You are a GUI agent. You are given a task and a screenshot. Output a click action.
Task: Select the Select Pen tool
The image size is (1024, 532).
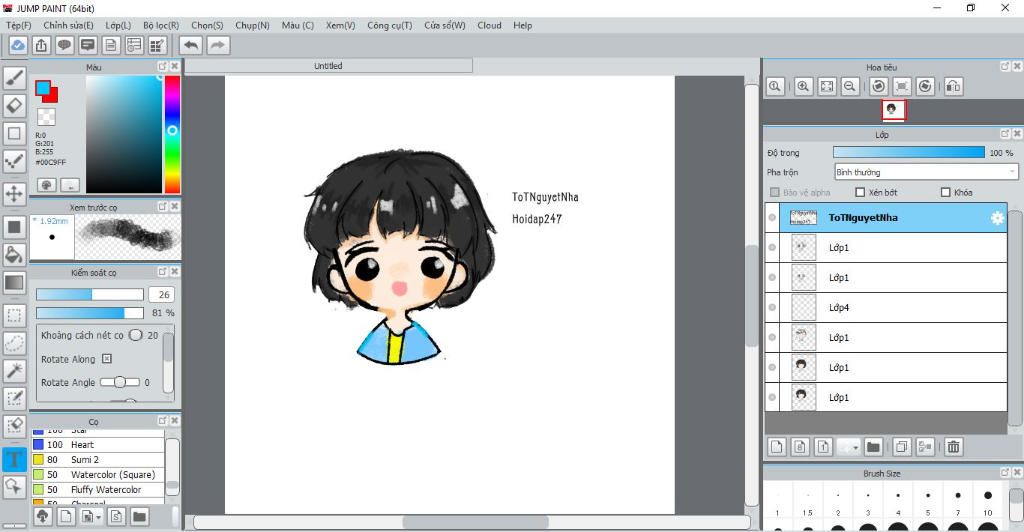[14, 398]
